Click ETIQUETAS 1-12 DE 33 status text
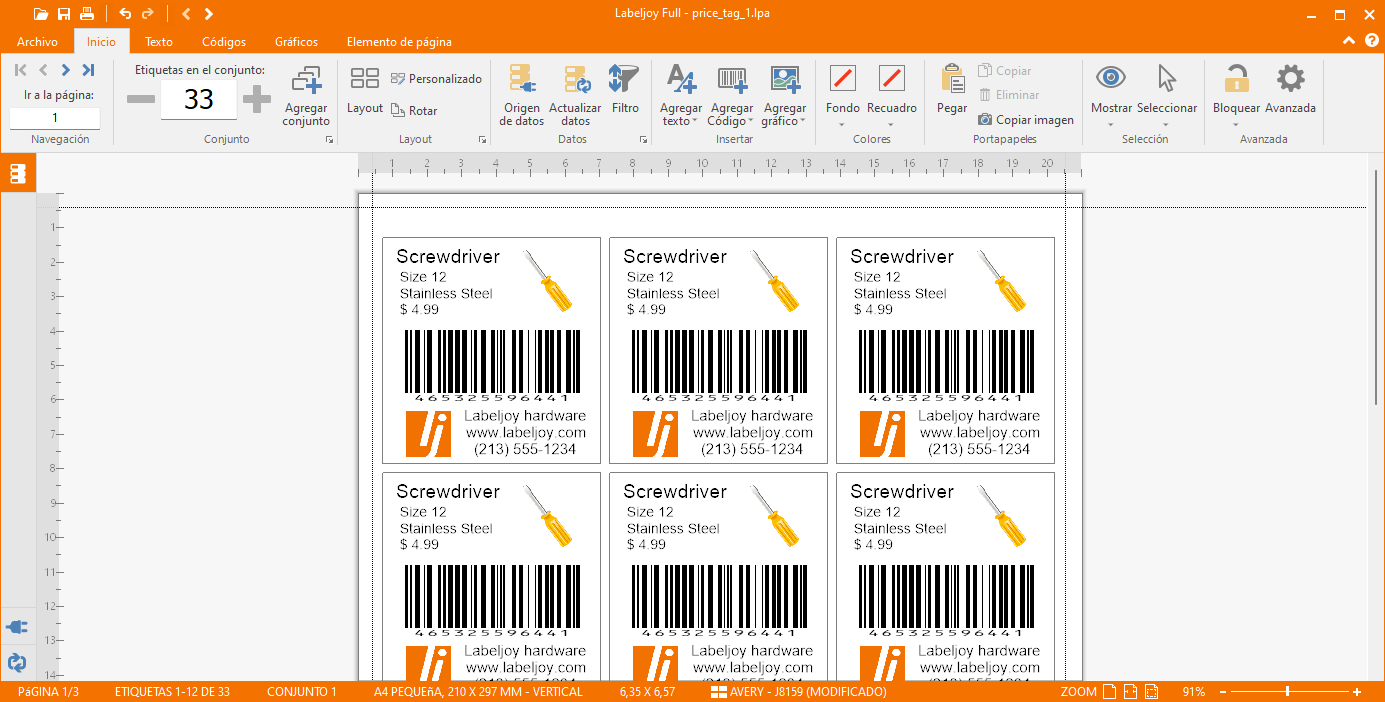This screenshot has width=1385, height=702. coord(172,692)
